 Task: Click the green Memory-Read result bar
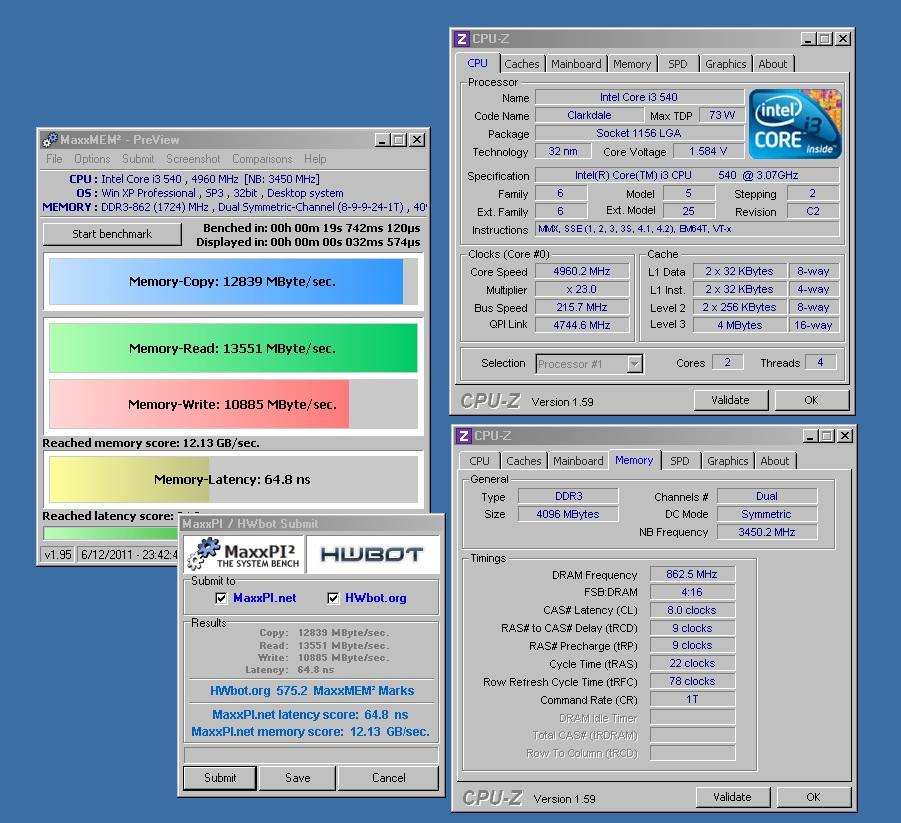233,348
